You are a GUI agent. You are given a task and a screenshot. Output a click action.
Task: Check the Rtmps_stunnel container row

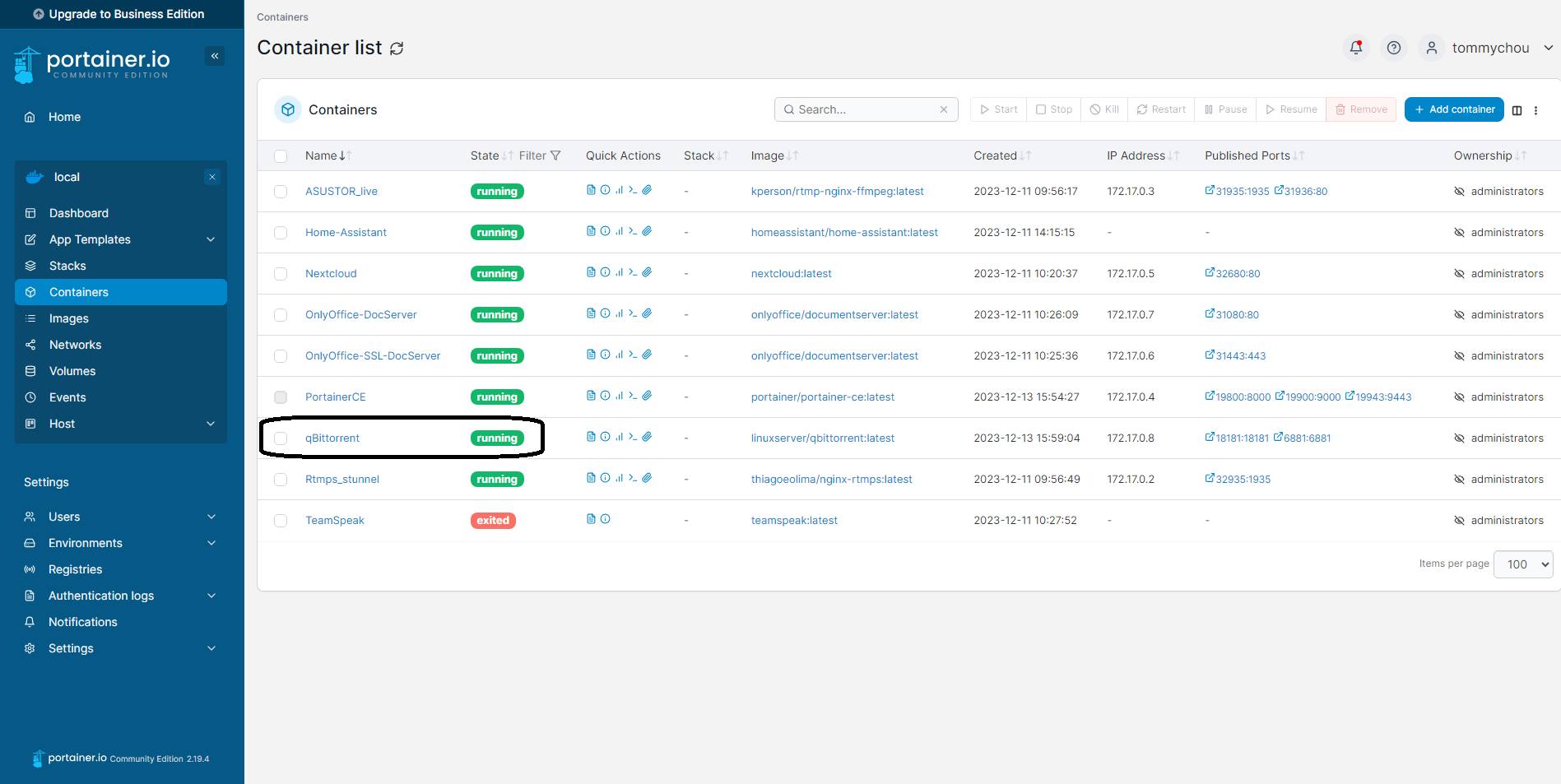[281, 480]
